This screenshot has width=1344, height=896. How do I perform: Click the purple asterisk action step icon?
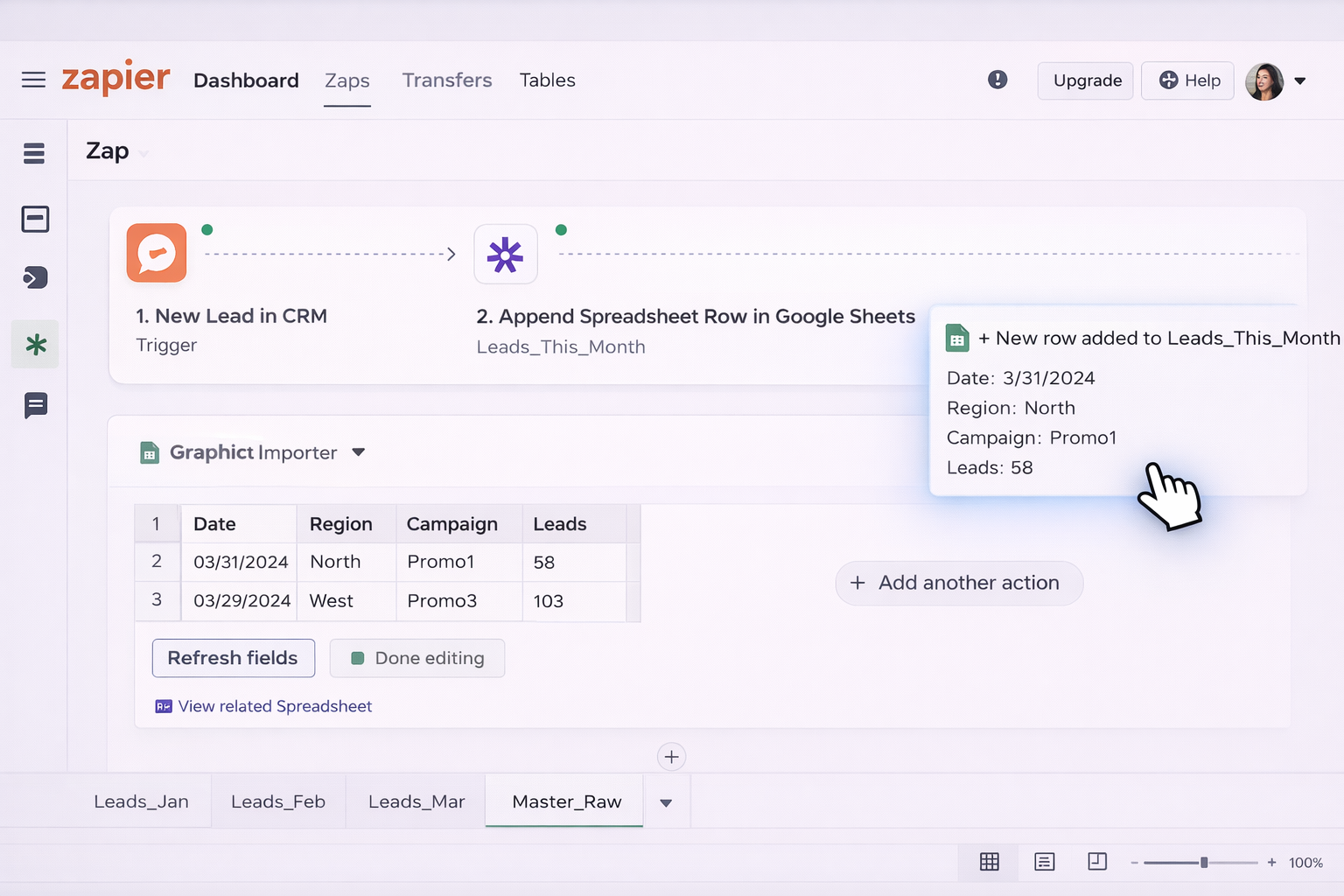pyautogui.click(x=506, y=254)
